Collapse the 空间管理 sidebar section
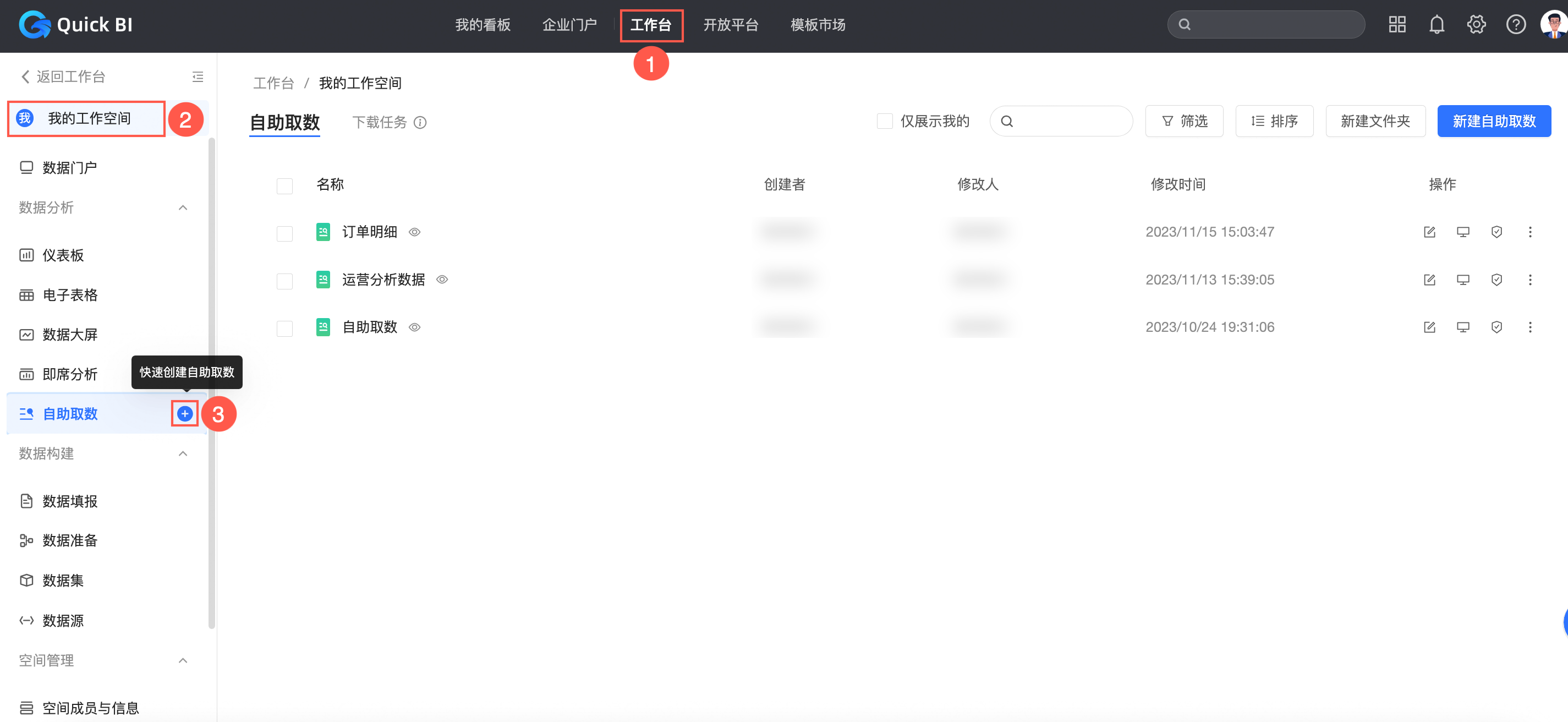Image resolution: width=1568 pixels, height=722 pixels. 183,660
